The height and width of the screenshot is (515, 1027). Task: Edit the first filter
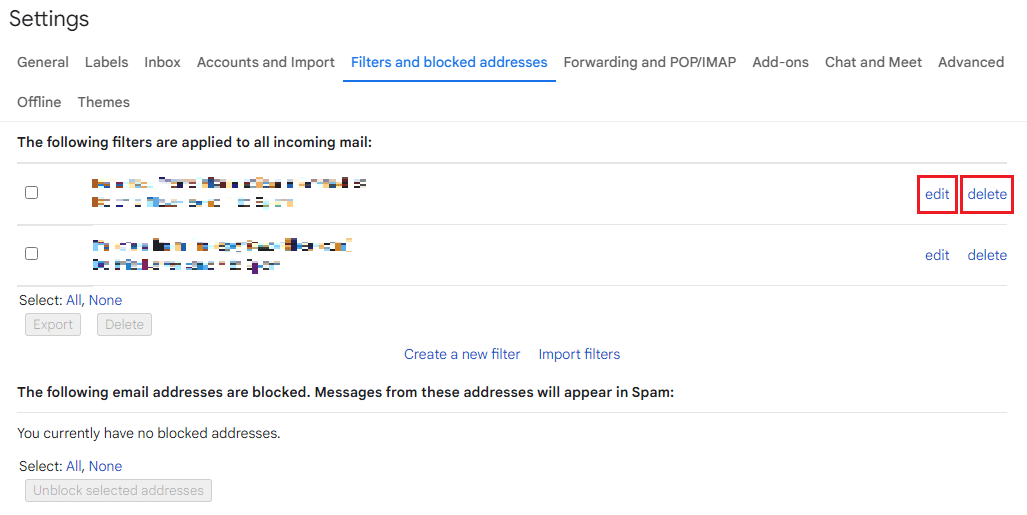pos(937,194)
